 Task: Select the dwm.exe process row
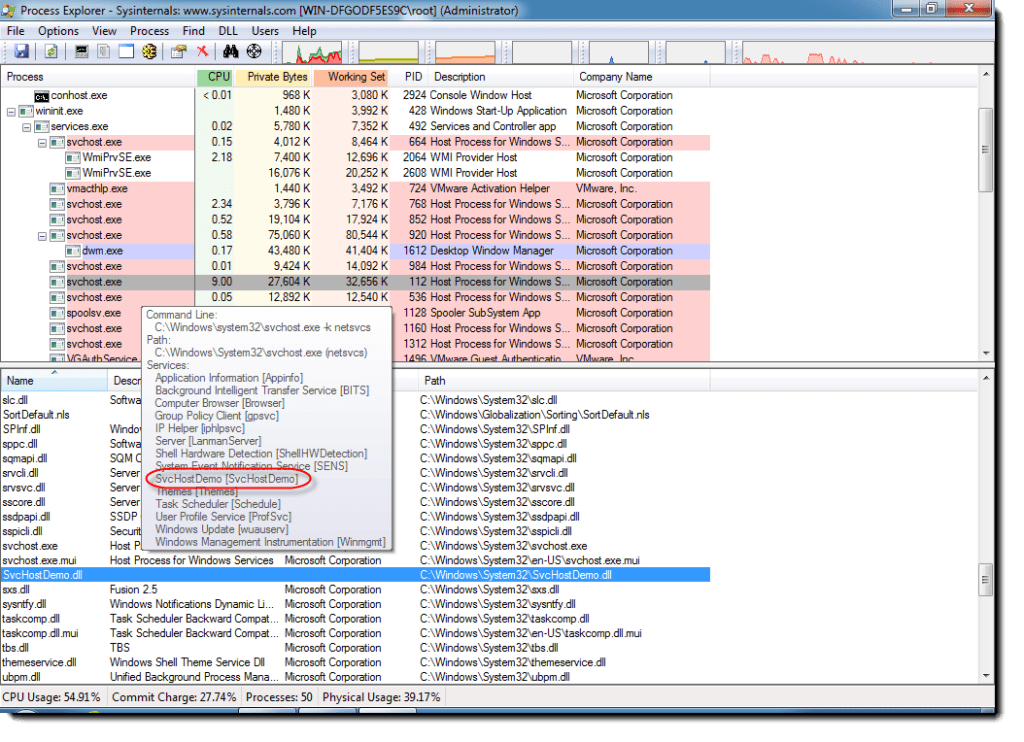tap(101, 251)
